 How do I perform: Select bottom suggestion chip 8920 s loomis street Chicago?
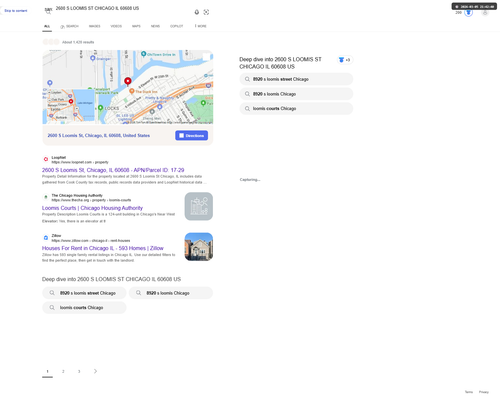pyautogui.click(x=84, y=293)
